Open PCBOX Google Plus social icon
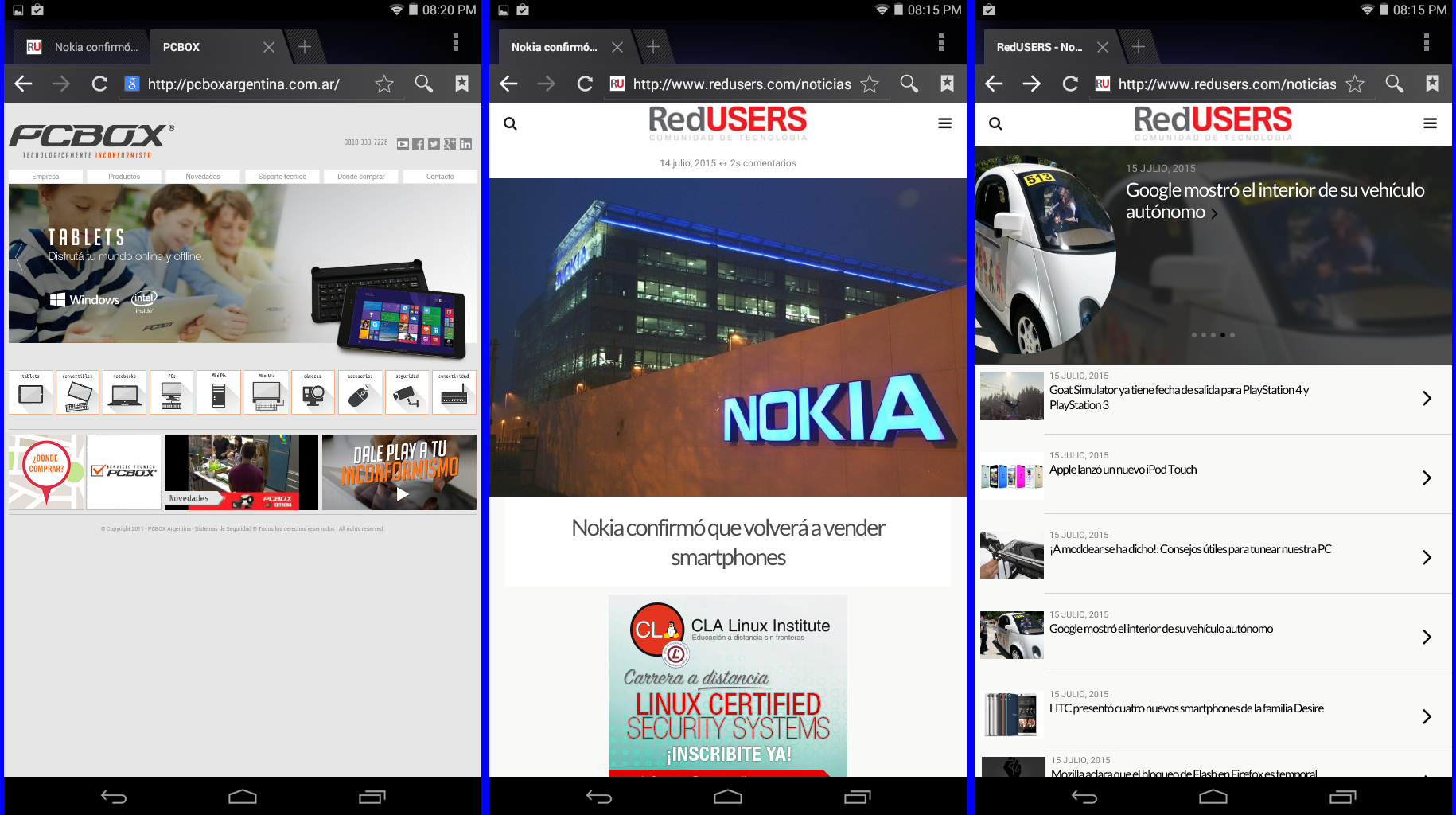The height and width of the screenshot is (815, 1456). coord(450,144)
